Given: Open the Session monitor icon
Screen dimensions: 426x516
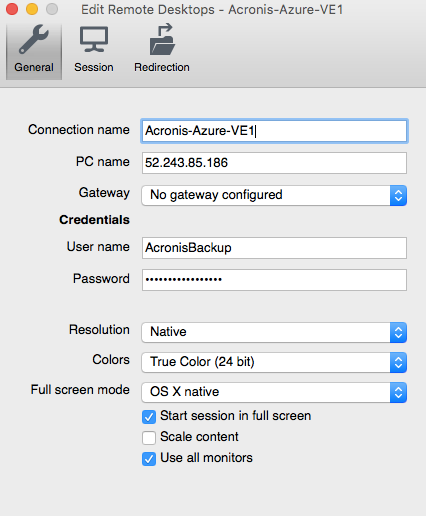Looking at the screenshot, I should click(94, 40).
